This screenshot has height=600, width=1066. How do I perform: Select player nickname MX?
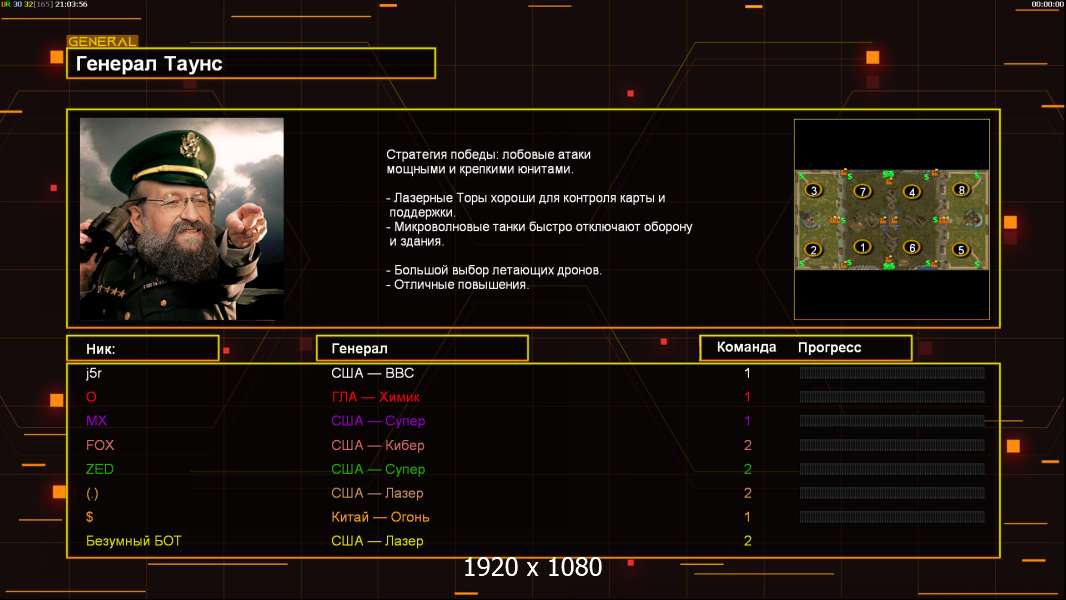coord(97,421)
